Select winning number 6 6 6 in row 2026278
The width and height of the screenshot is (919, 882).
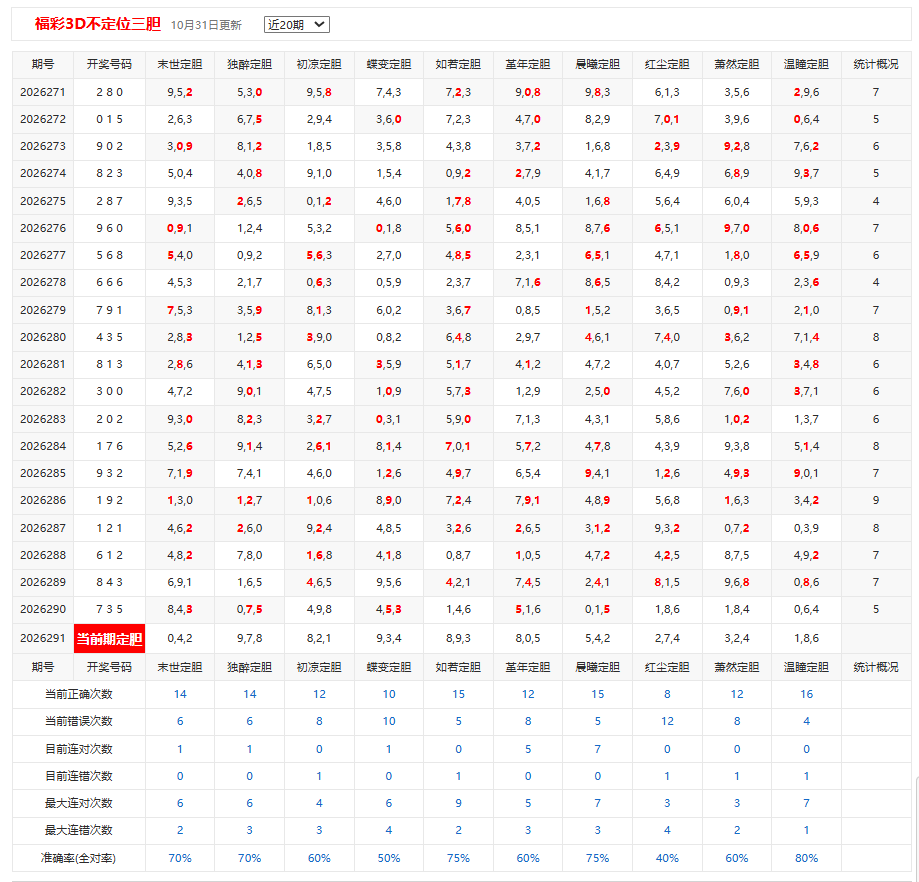tap(110, 282)
